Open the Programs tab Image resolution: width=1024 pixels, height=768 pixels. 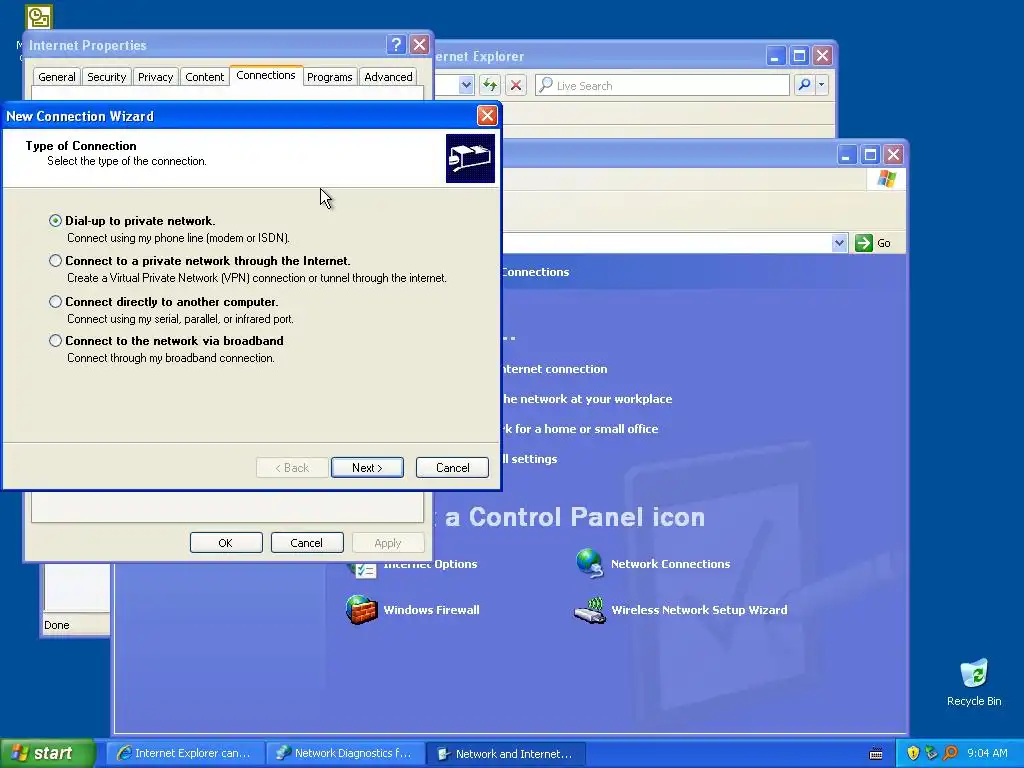329,77
